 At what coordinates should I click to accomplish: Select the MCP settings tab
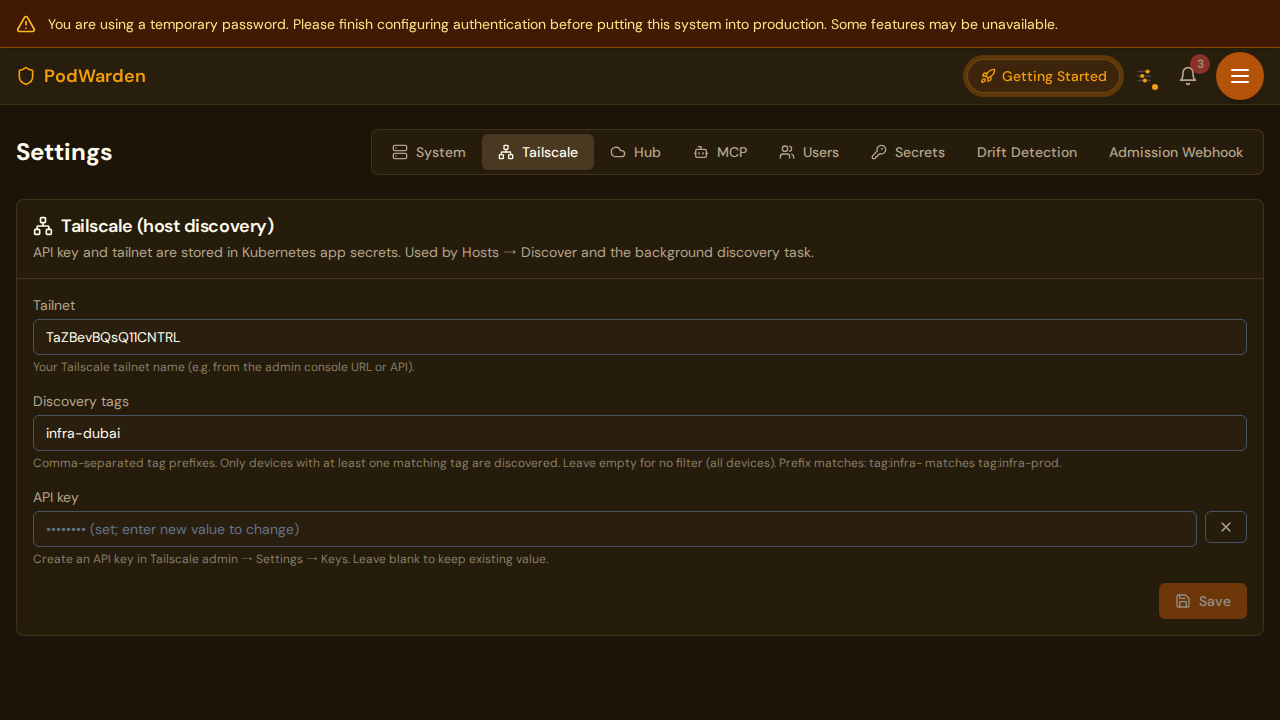click(x=720, y=152)
